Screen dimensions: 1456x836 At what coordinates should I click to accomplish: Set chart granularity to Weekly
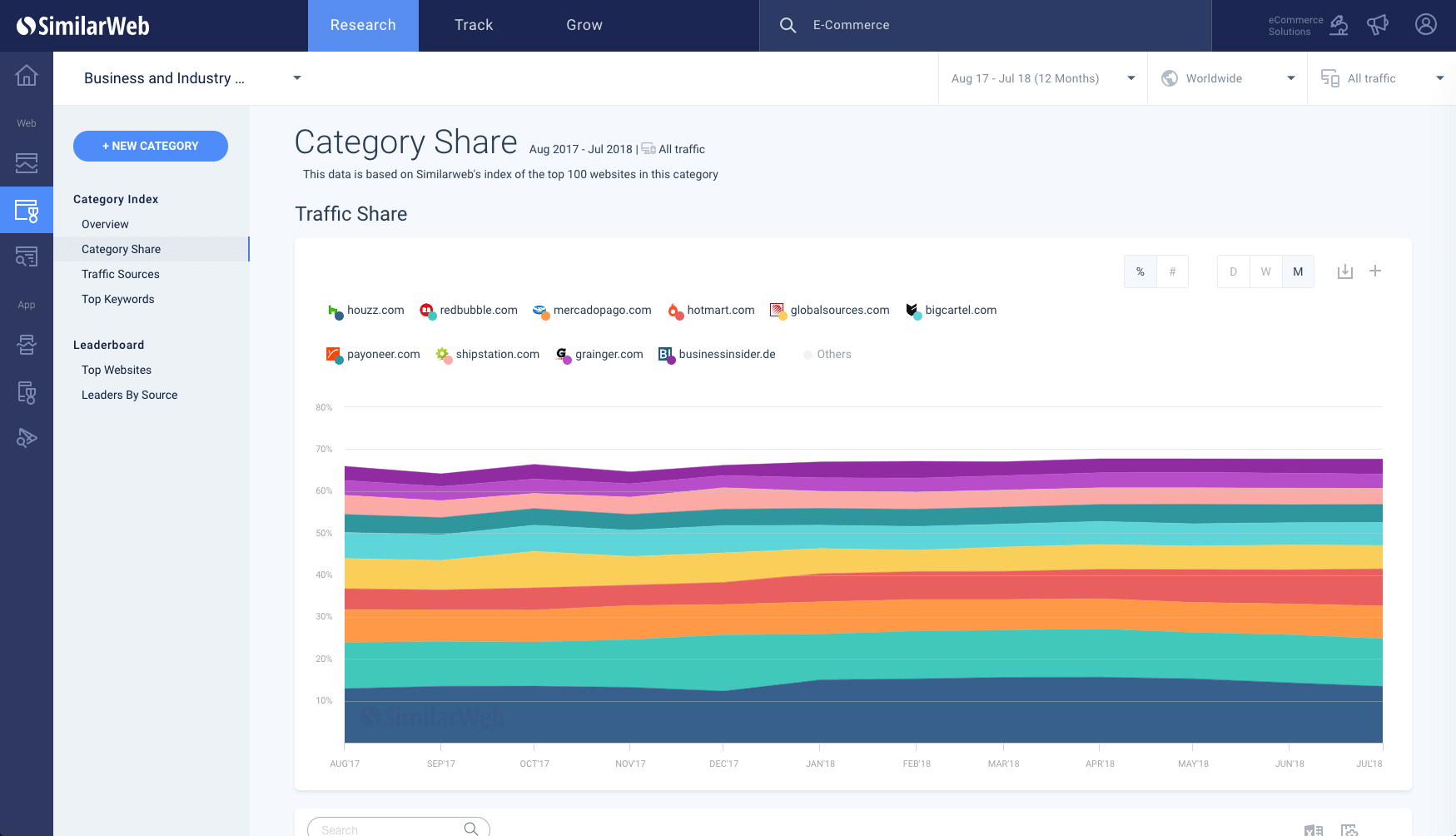[x=1265, y=271]
